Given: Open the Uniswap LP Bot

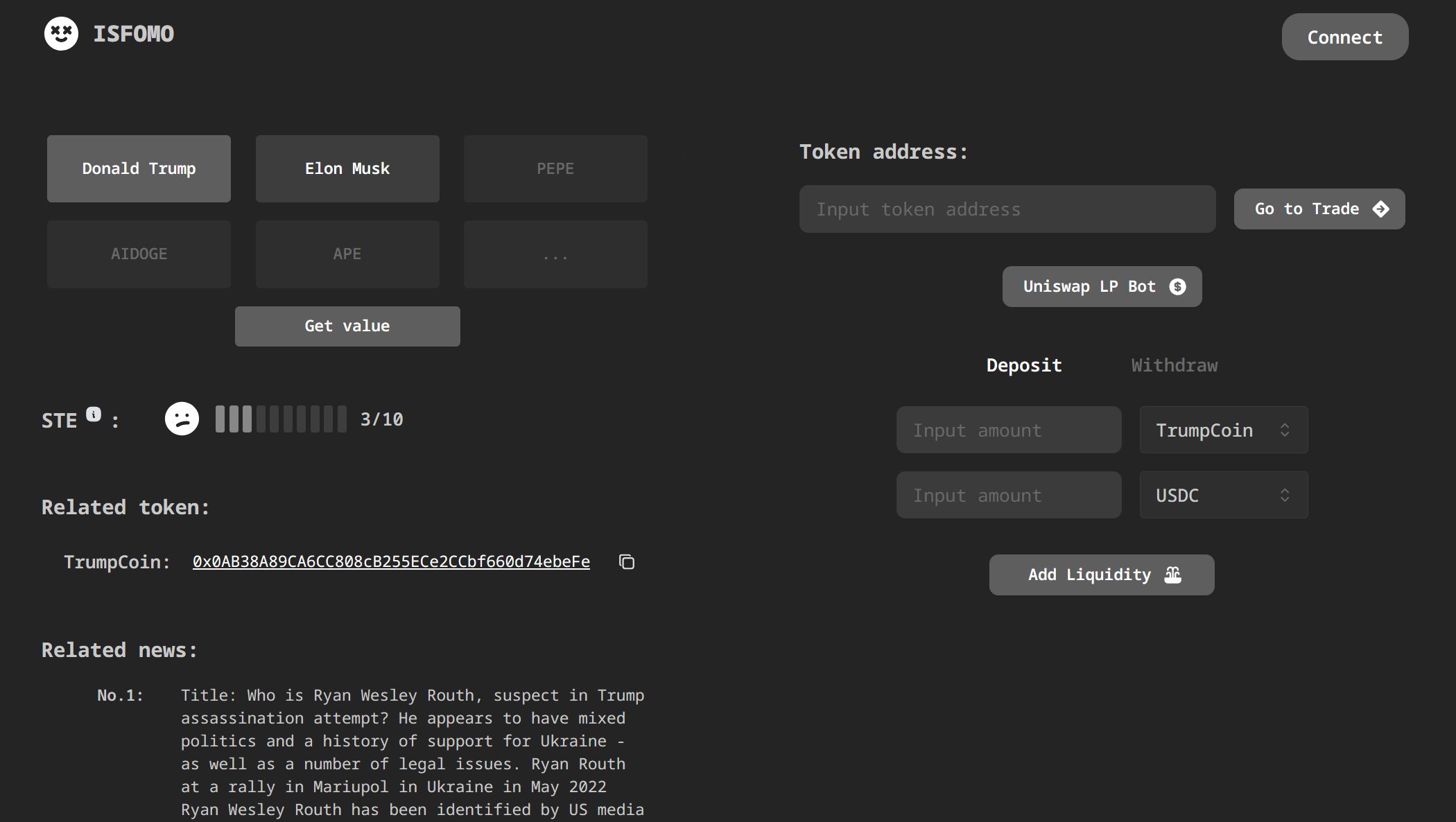Looking at the screenshot, I should pyautogui.click(x=1102, y=286).
